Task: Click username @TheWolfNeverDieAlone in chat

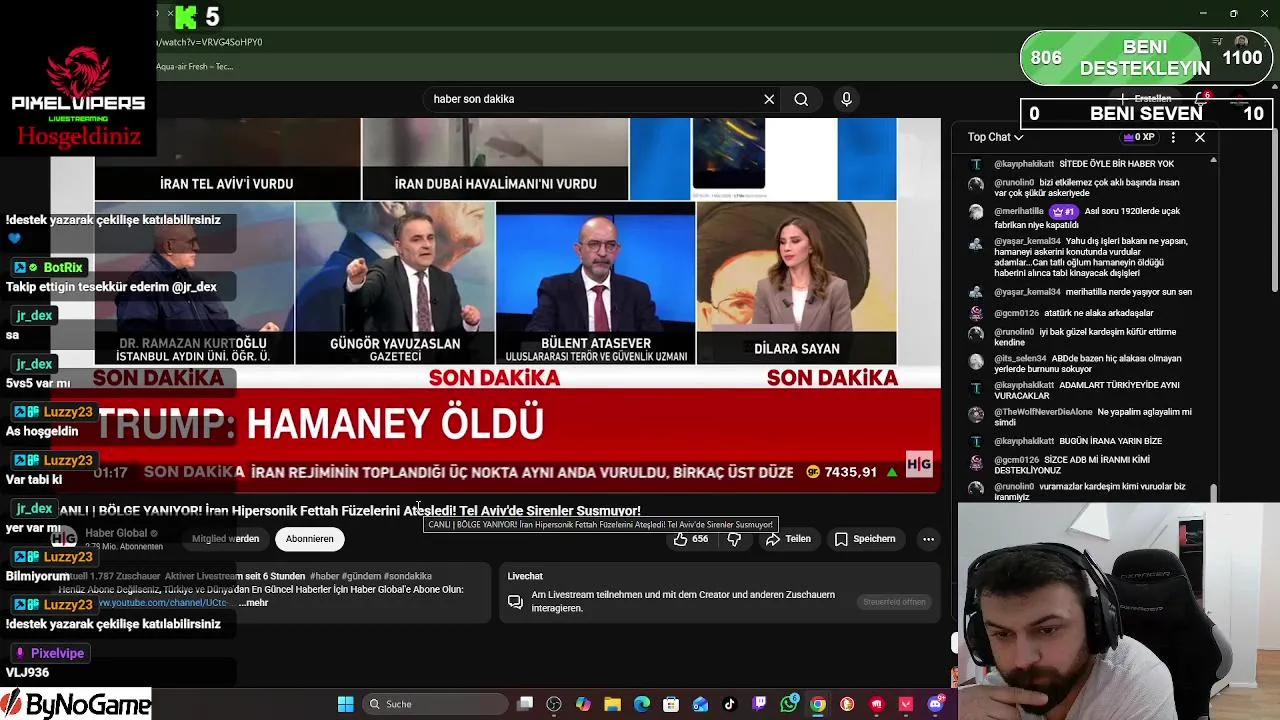Action: 1043,412
